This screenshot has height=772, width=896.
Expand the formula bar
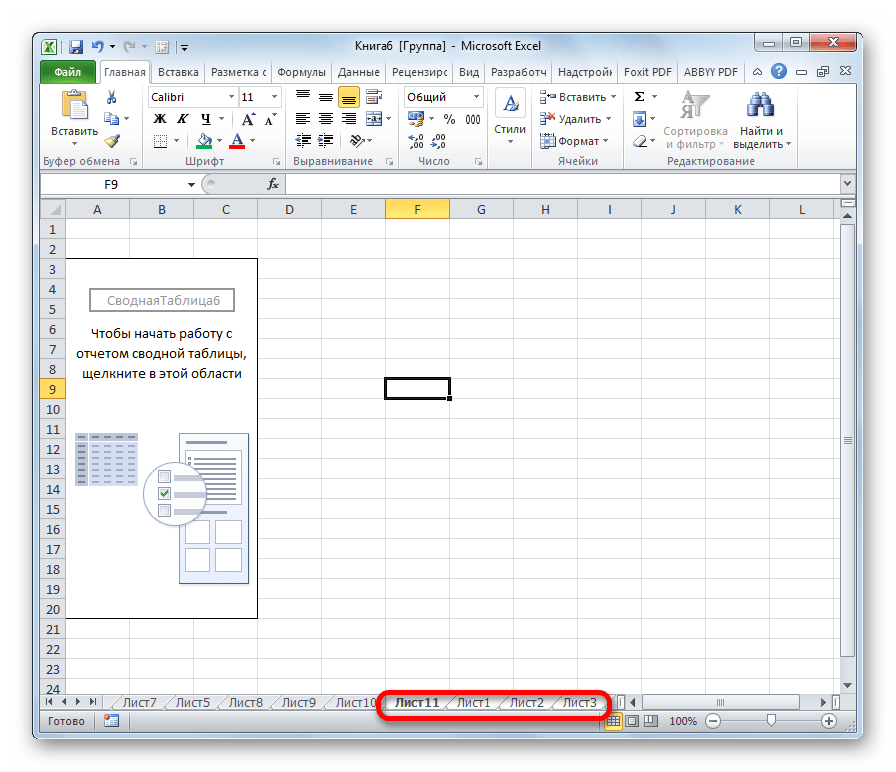coord(847,183)
